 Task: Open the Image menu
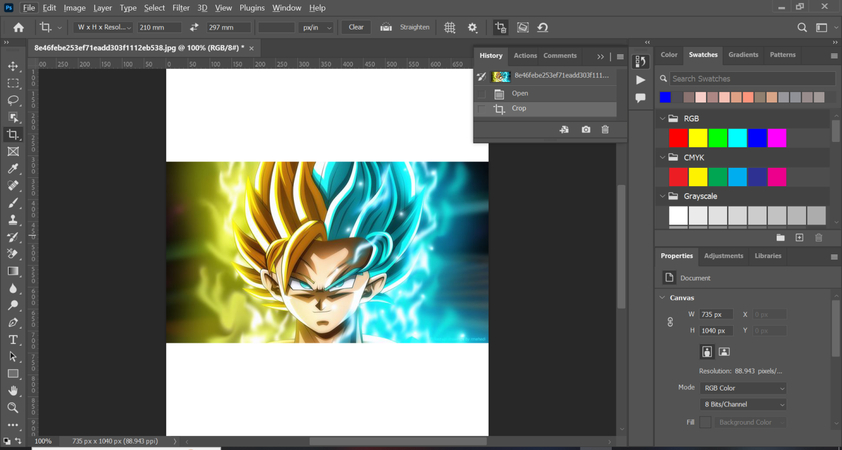pyautogui.click(x=75, y=8)
